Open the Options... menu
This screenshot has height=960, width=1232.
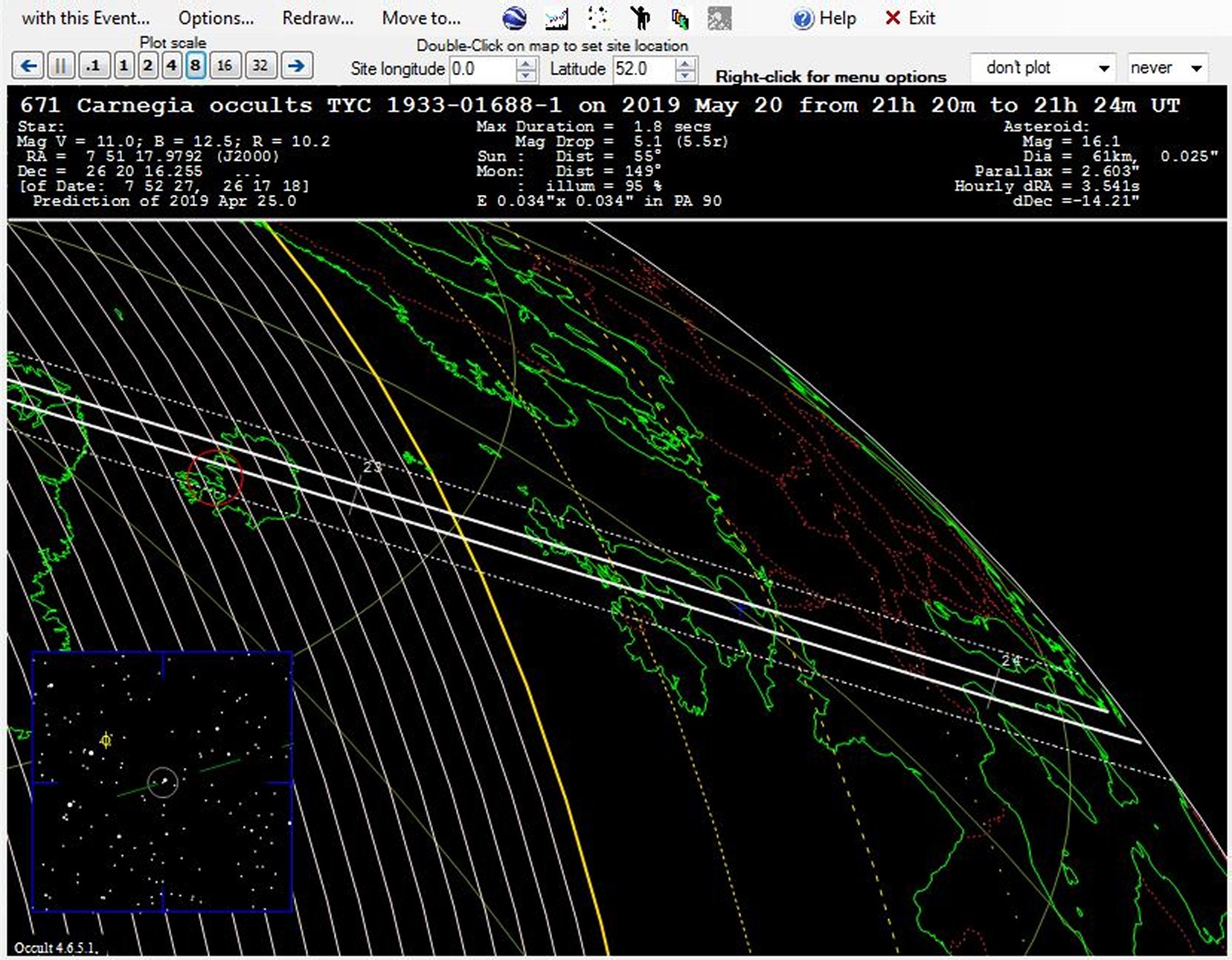click(x=216, y=18)
